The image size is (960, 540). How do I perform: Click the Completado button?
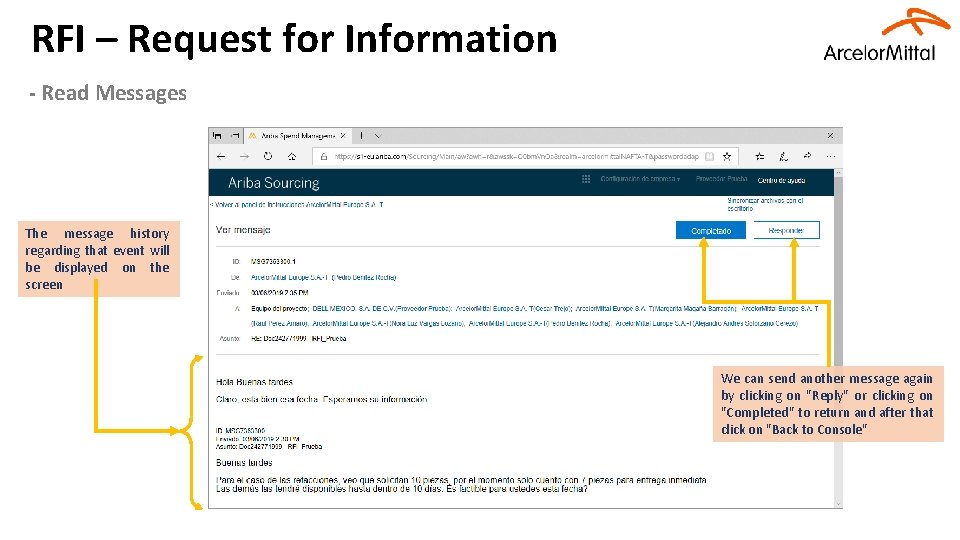(x=711, y=230)
